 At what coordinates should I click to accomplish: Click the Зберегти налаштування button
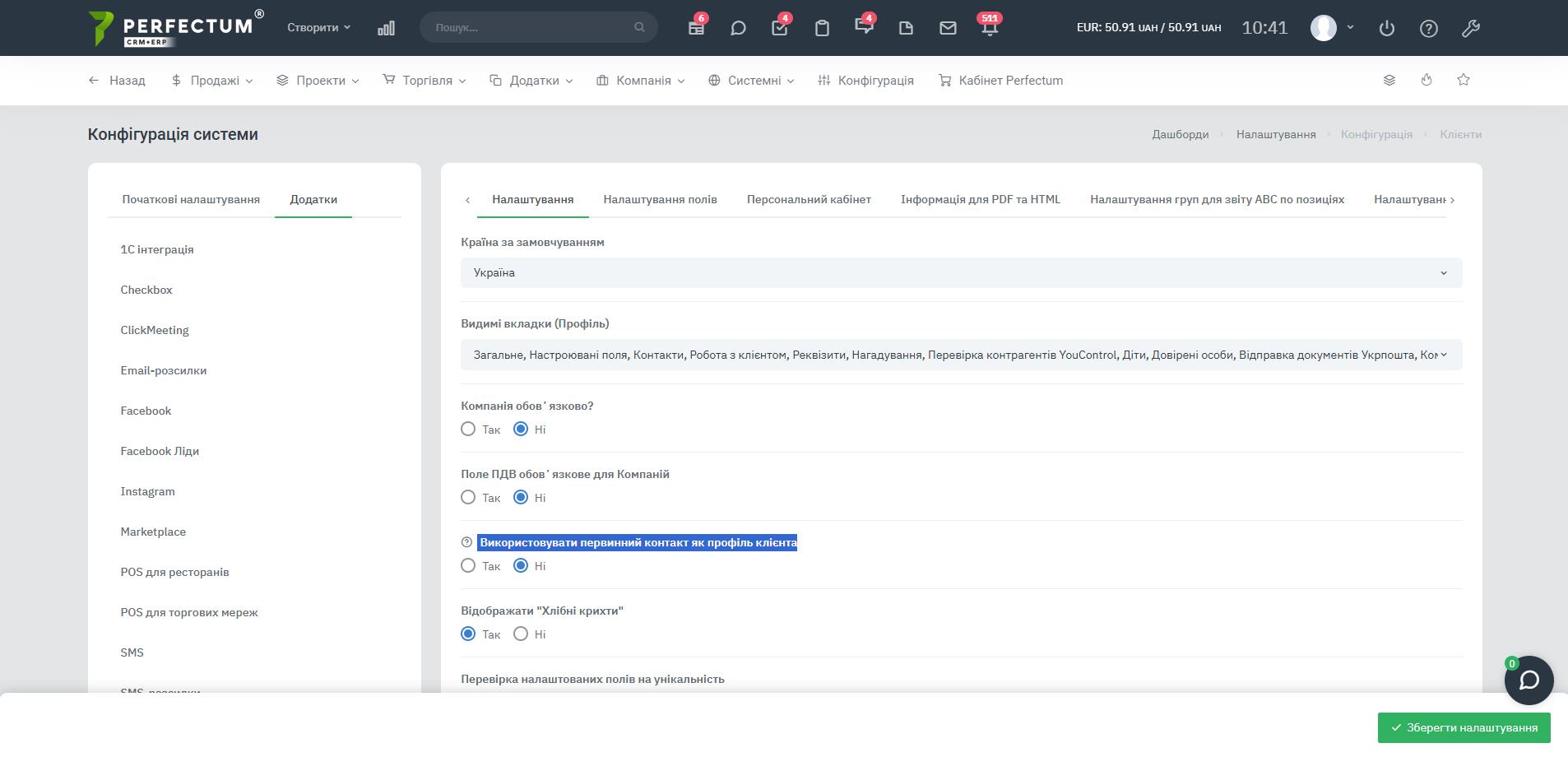[x=1464, y=727]
